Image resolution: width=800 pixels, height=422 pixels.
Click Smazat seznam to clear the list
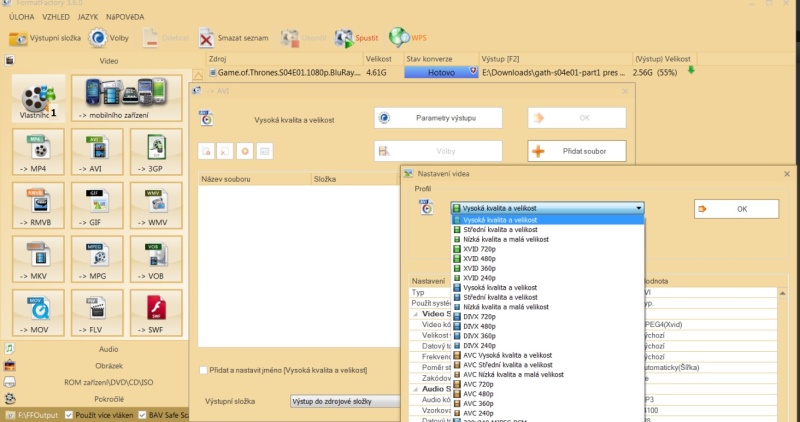234,38
